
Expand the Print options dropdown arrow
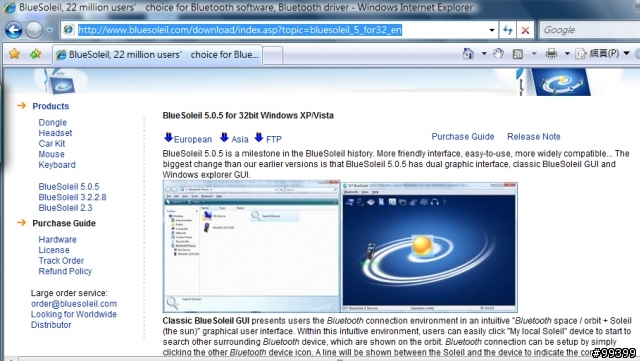pyautogui.click(x=567, y=53)
